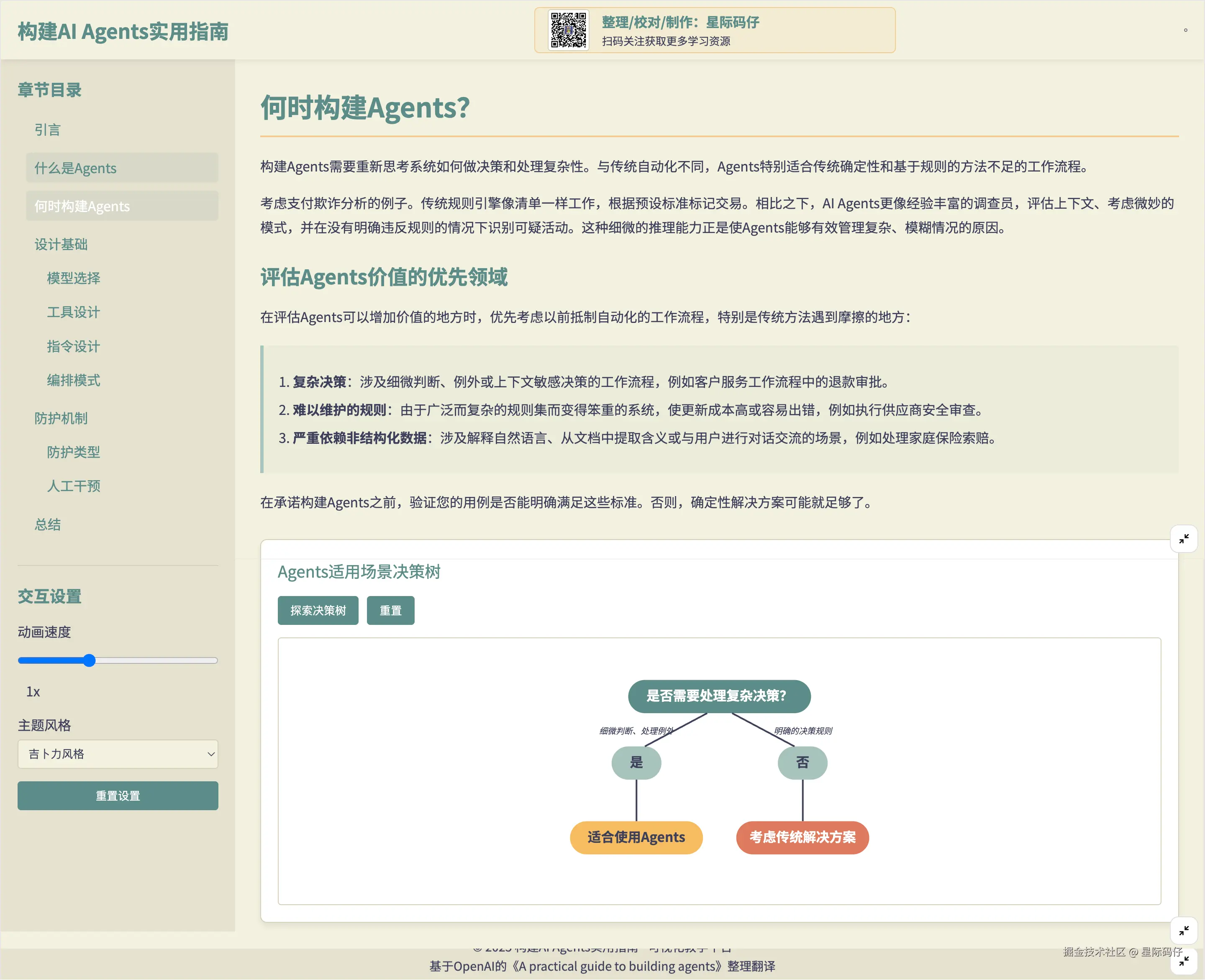1205x980 pixels.
Task: Select 设计基础 in chapter list
Action: click(x=61, y=244)
